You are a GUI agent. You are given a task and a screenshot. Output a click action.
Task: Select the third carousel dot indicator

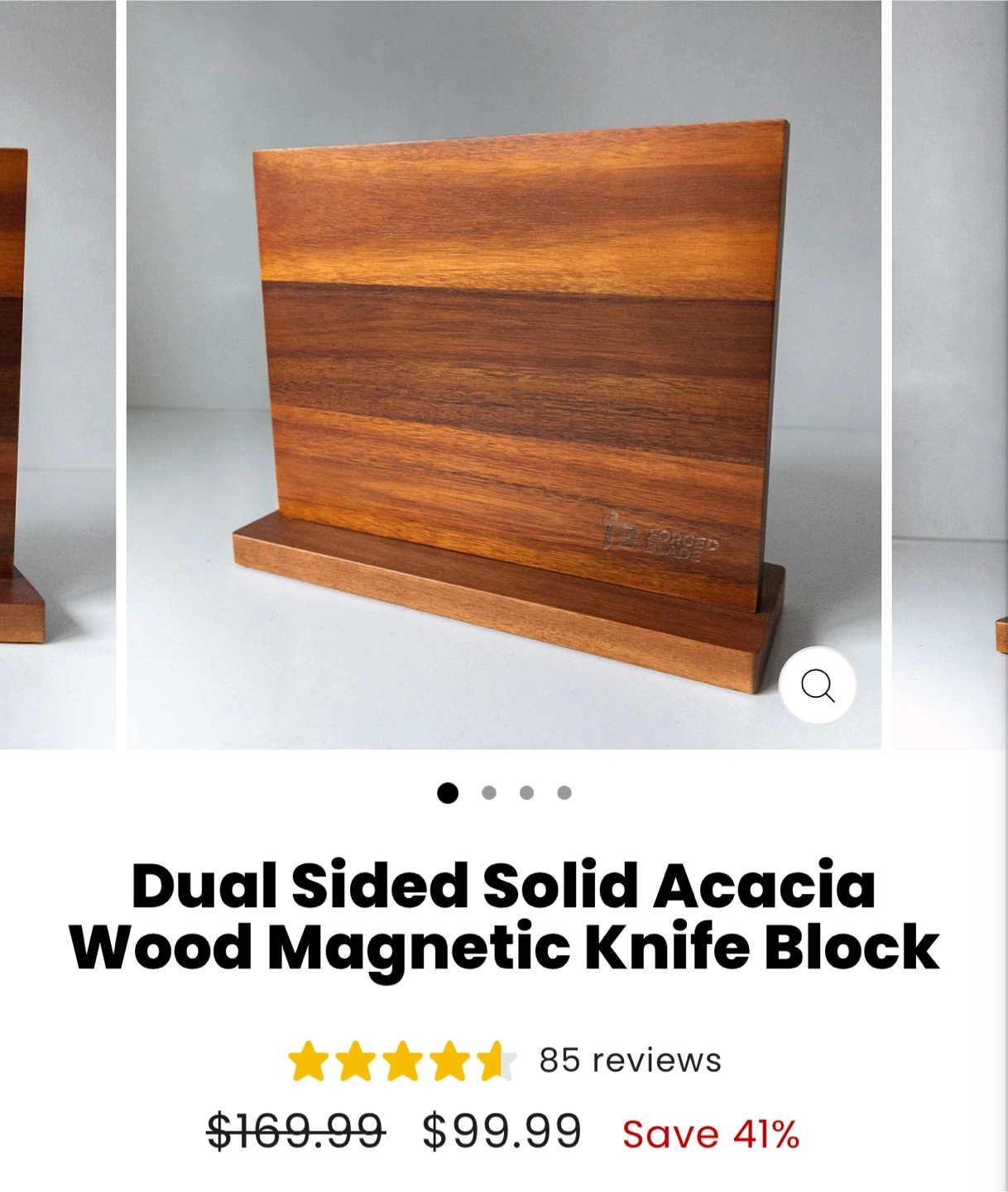tap(526, 793)
